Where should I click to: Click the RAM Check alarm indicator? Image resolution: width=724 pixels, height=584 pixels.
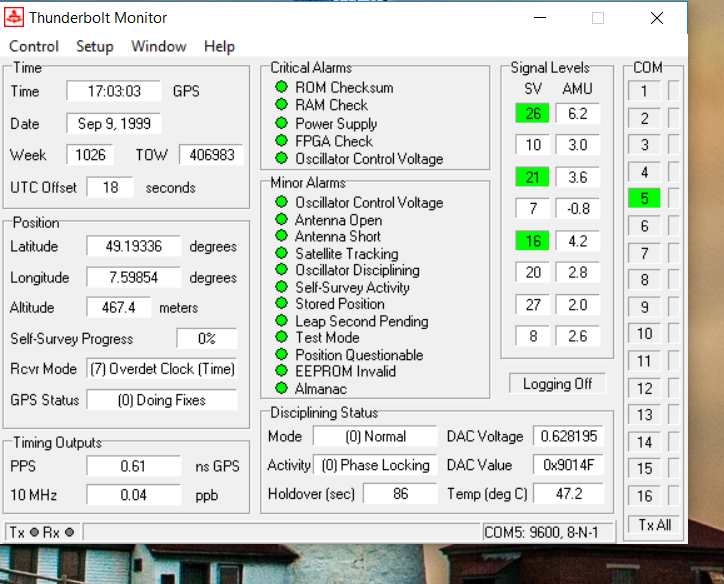coord(281,104)
